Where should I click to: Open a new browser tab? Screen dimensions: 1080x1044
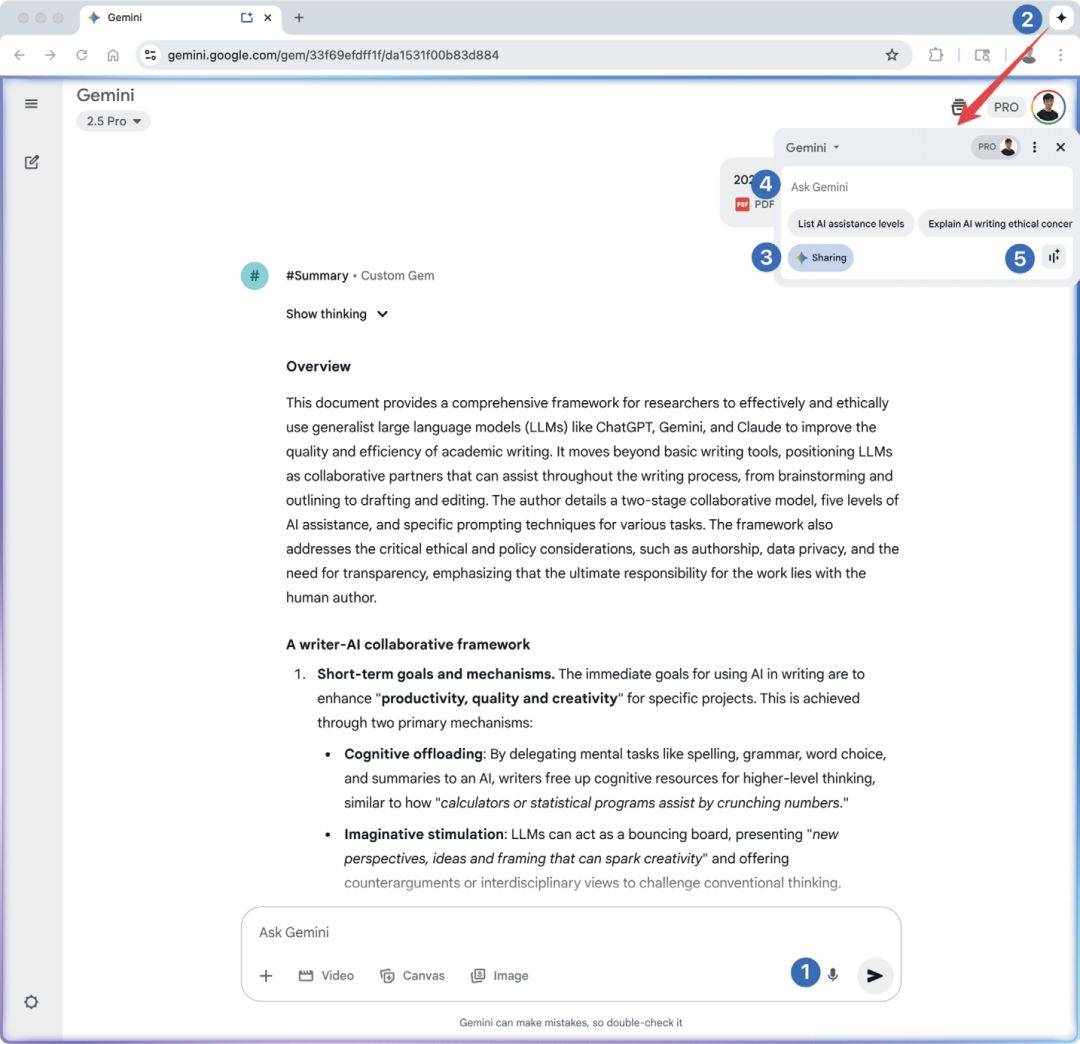[299, 18]
